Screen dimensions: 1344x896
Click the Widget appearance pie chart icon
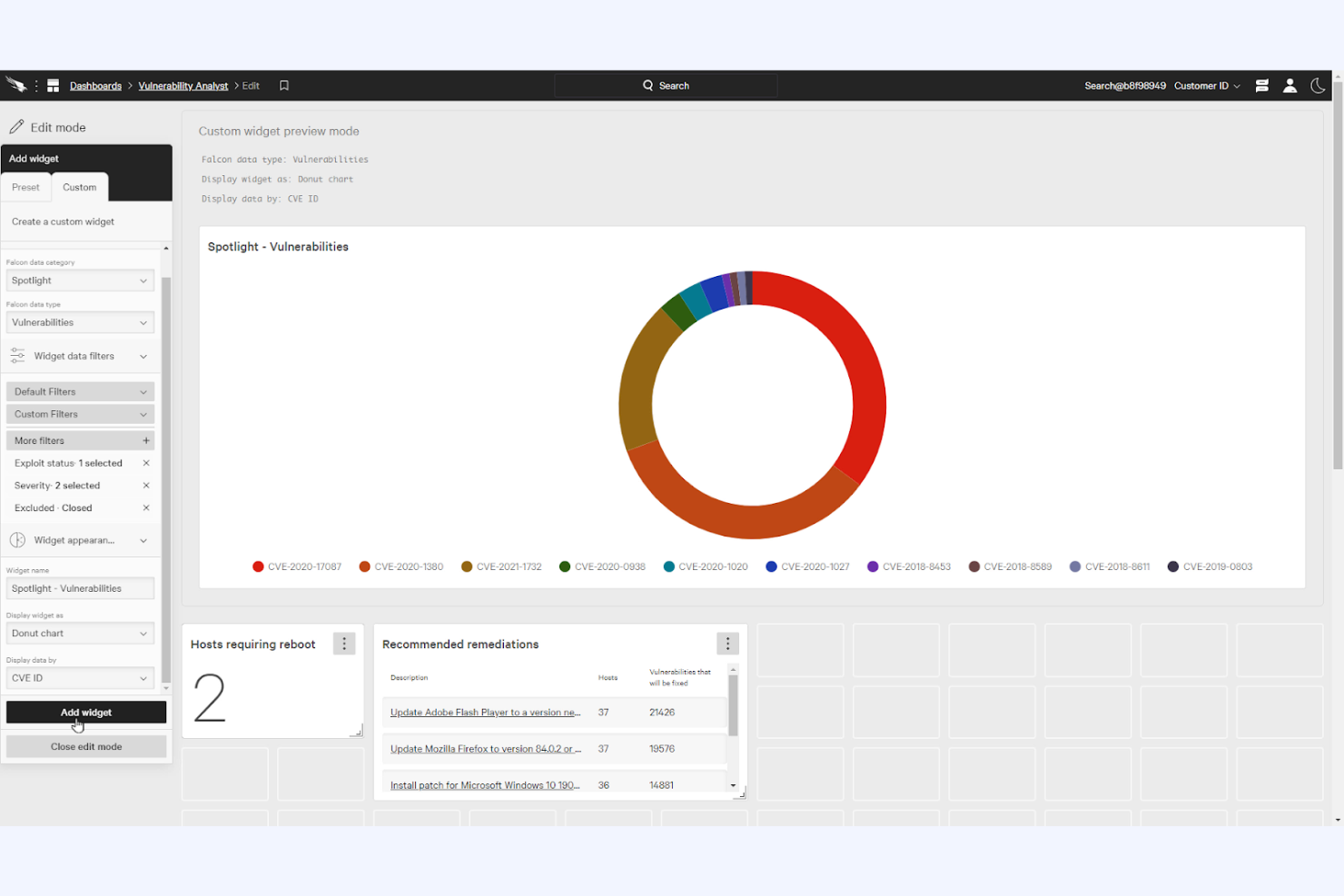tap(17, 539)
